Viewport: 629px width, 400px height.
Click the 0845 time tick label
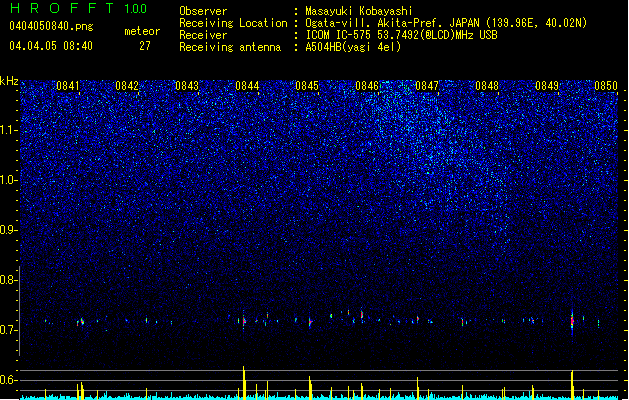(307, 86)
